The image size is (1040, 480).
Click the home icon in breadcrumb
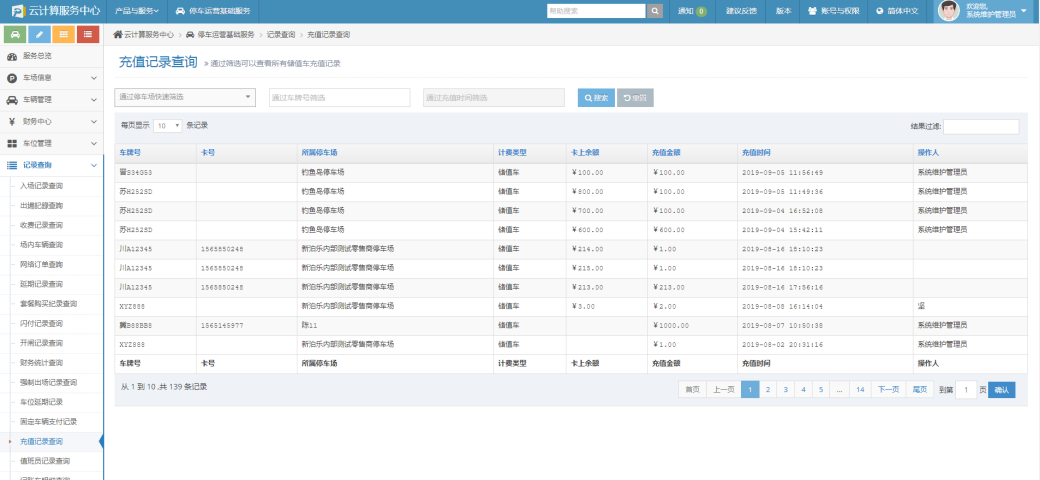[117, 34]
